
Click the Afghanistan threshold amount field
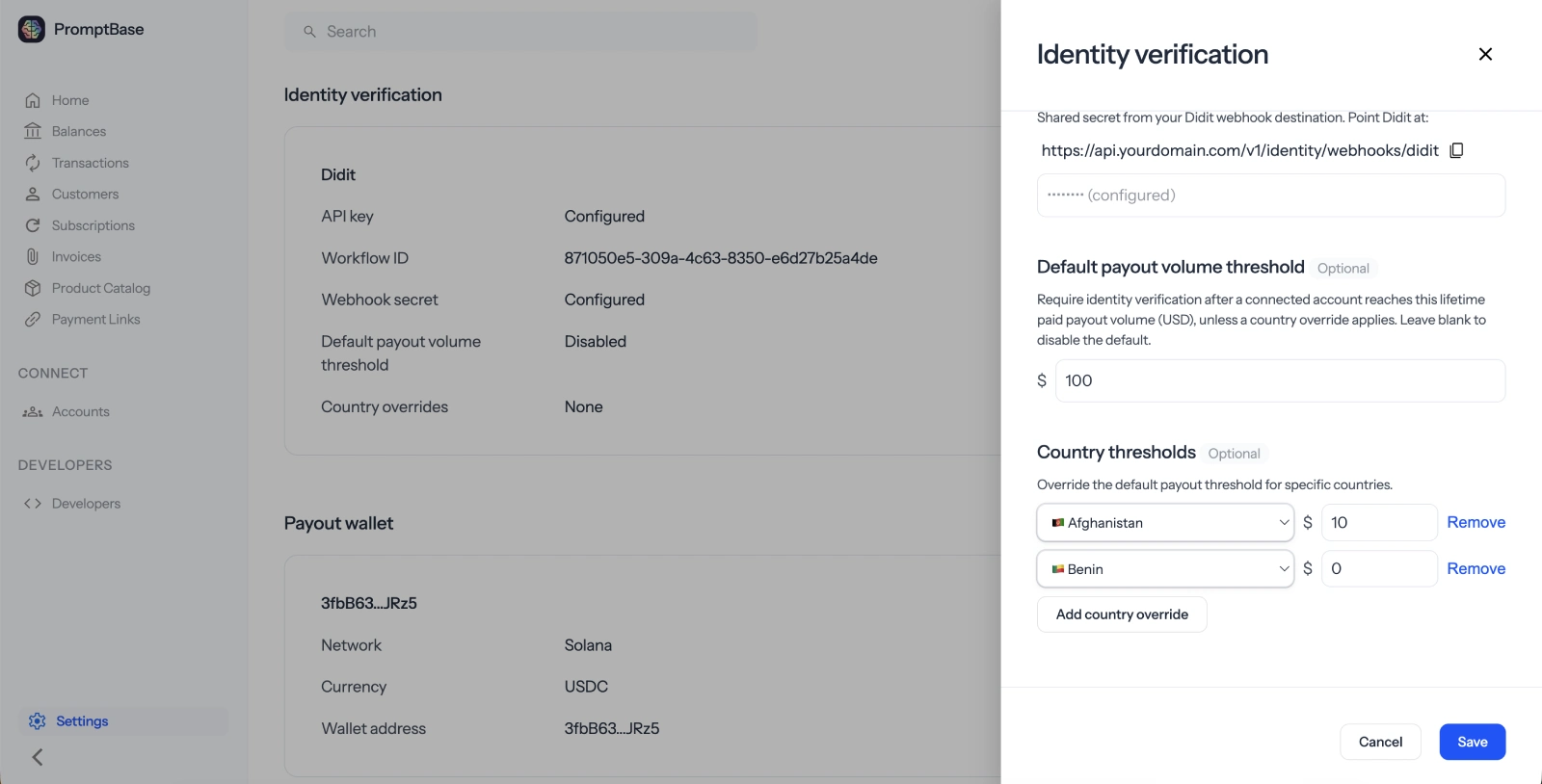pyautogui.click(x=1379, y=522)
